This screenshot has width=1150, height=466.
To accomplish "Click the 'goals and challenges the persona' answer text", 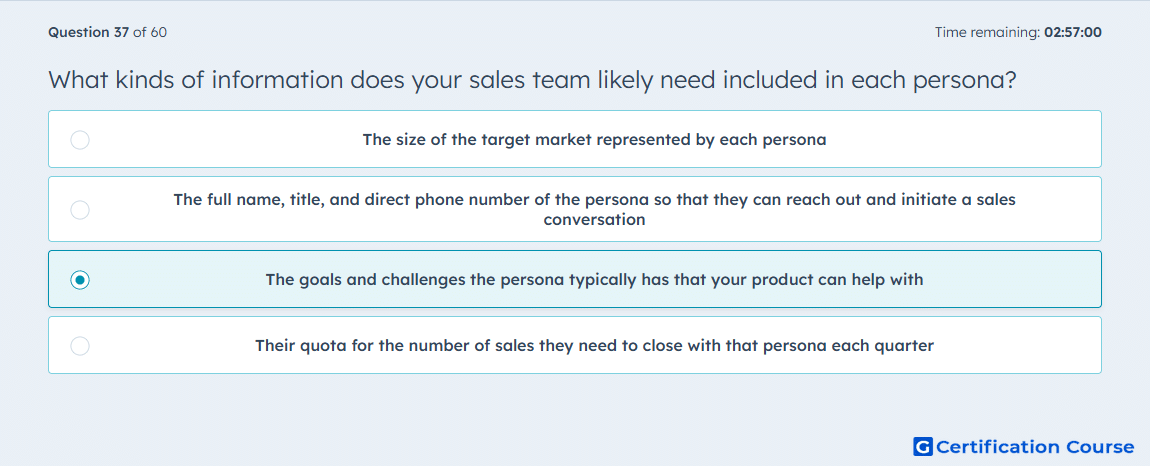I will 594,280.
